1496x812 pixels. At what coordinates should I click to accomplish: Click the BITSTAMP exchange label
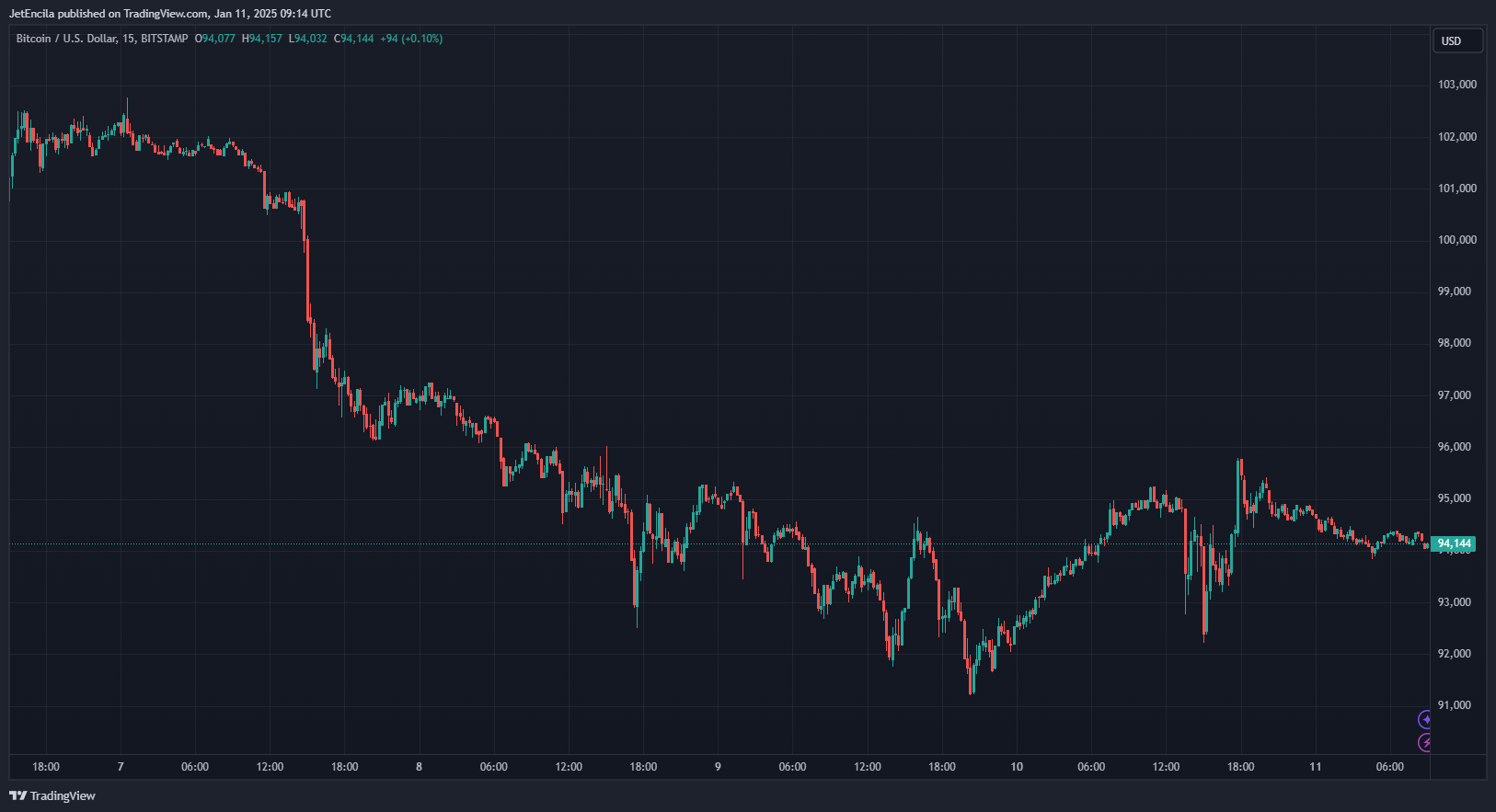click(165, 39)
